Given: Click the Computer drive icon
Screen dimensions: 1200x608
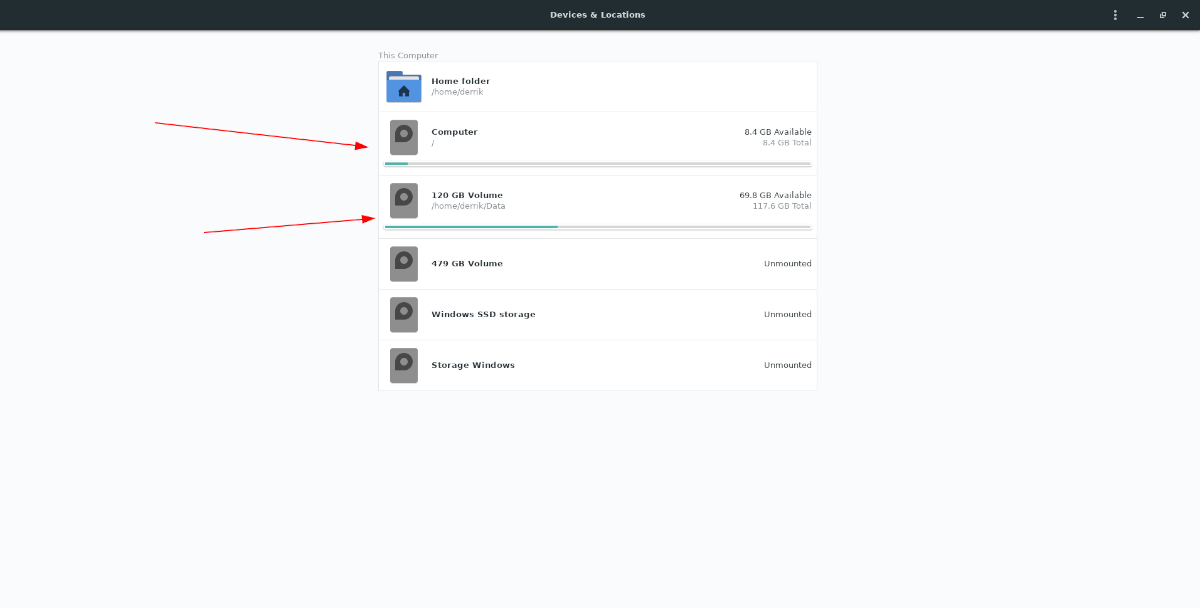Looking at the screenshot, I should pos(403,137).
